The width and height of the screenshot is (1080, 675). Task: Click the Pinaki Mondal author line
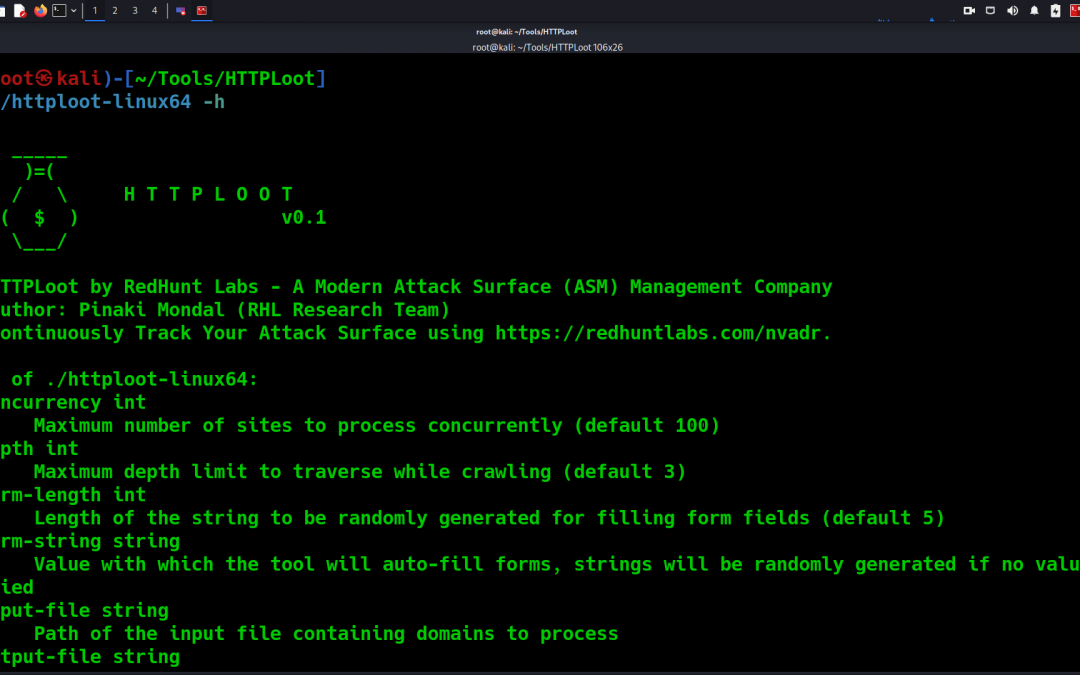click(x=225, y=310)
